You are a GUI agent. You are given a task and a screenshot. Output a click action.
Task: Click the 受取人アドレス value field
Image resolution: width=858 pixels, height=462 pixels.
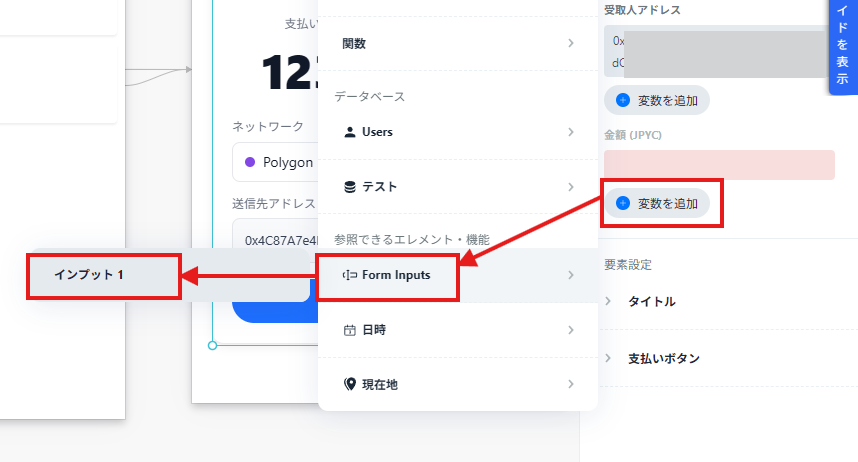(x=719, y=52)
